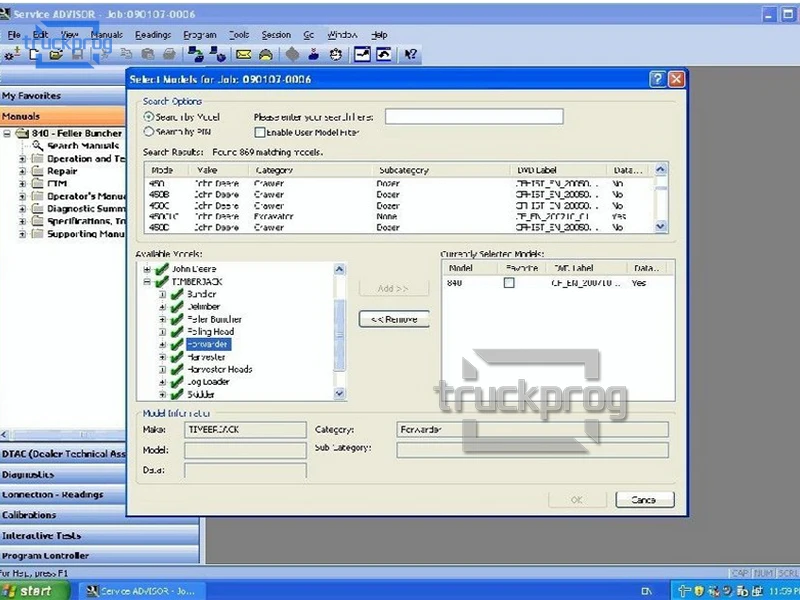Viewport: 800px width, 600px height.
Task: Select the Delimber category in tree
Action: (x=204, y=307)
